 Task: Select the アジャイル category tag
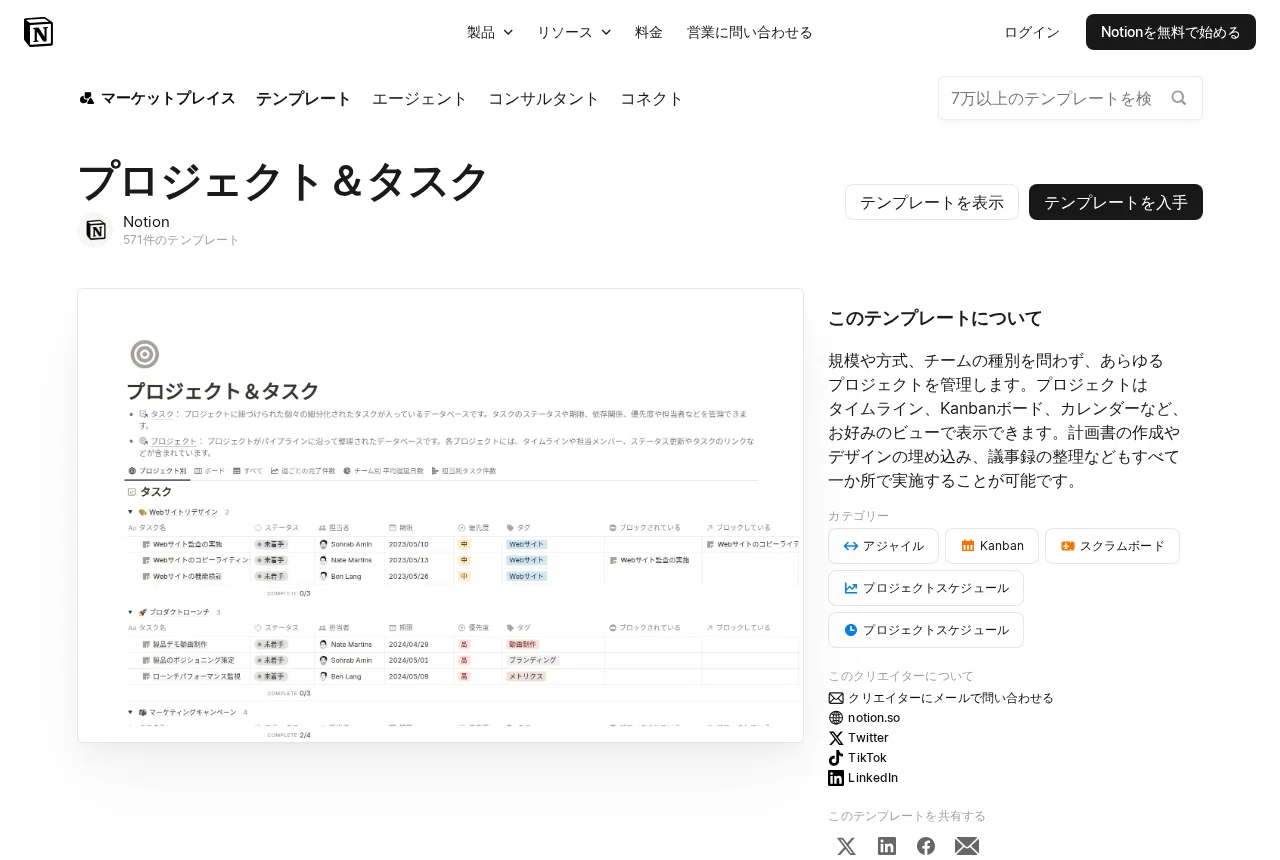pos(883,546)
